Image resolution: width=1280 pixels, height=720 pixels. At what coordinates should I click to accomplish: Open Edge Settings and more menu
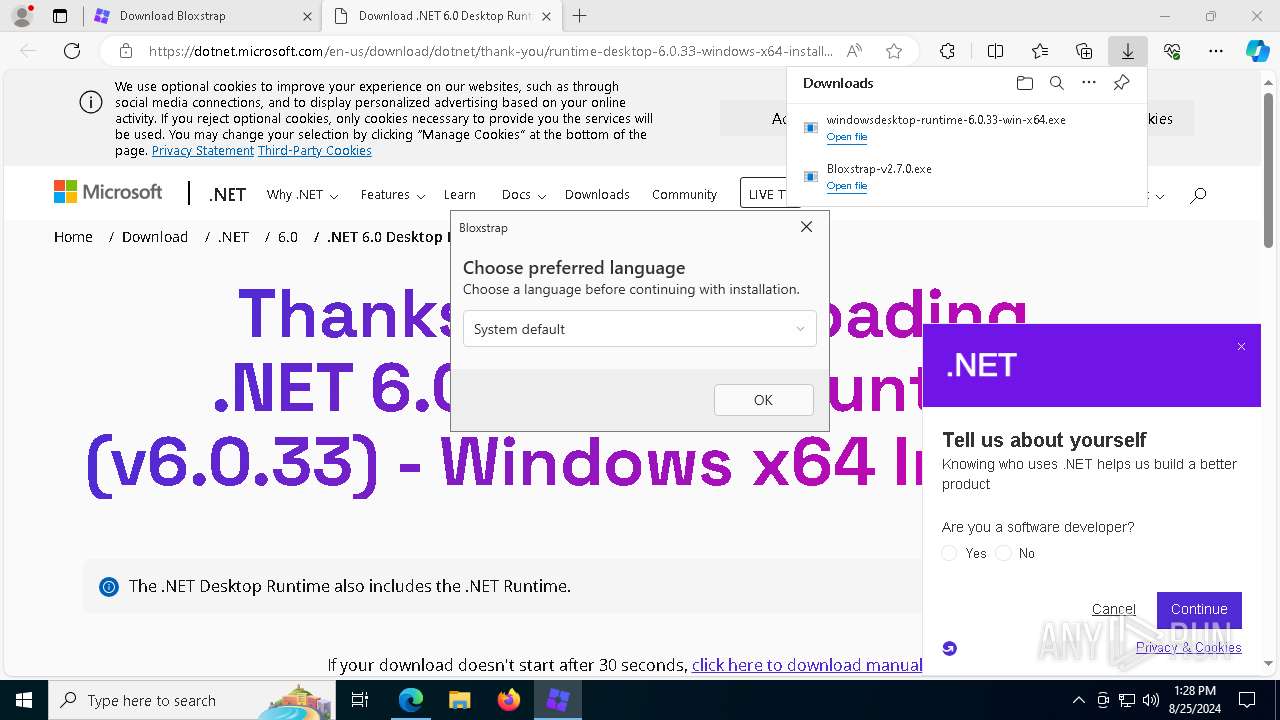[x=1216, y=51]
